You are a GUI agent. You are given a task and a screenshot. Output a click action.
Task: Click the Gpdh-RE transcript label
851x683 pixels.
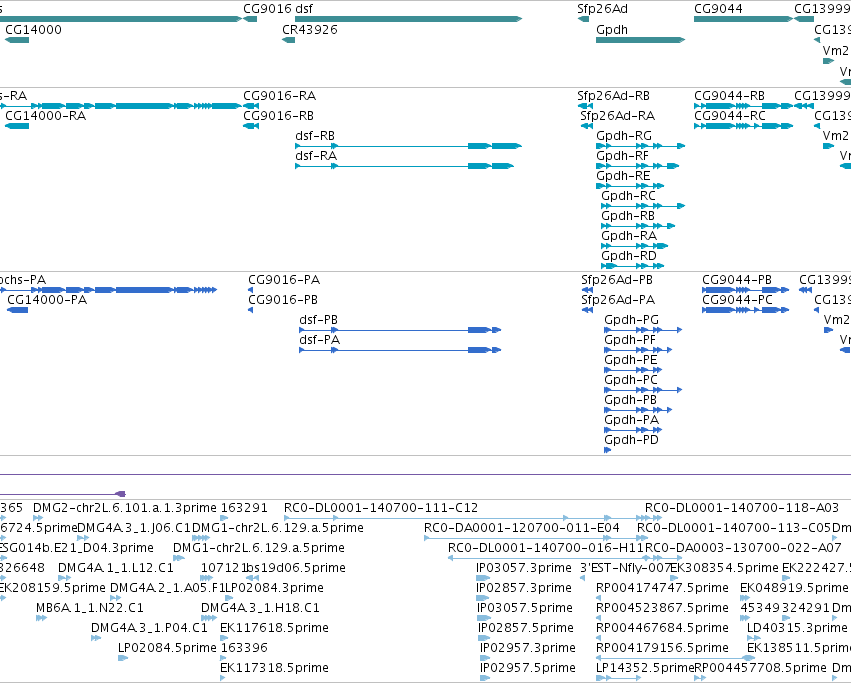(x=623, y=176)
